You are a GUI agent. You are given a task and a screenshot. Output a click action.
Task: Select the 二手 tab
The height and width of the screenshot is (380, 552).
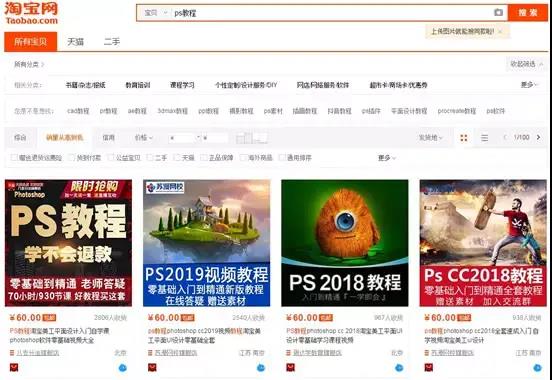112,42
